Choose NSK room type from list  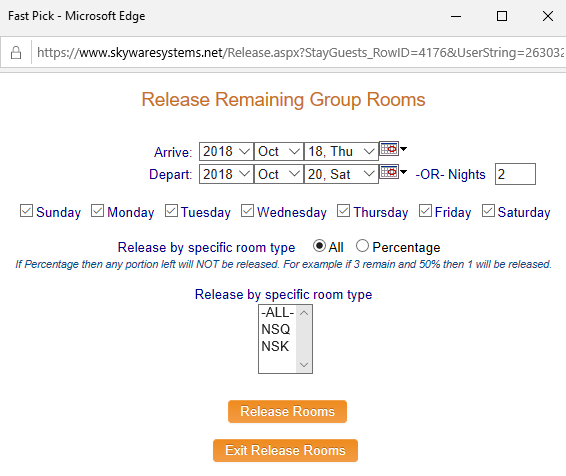point(277,346)
